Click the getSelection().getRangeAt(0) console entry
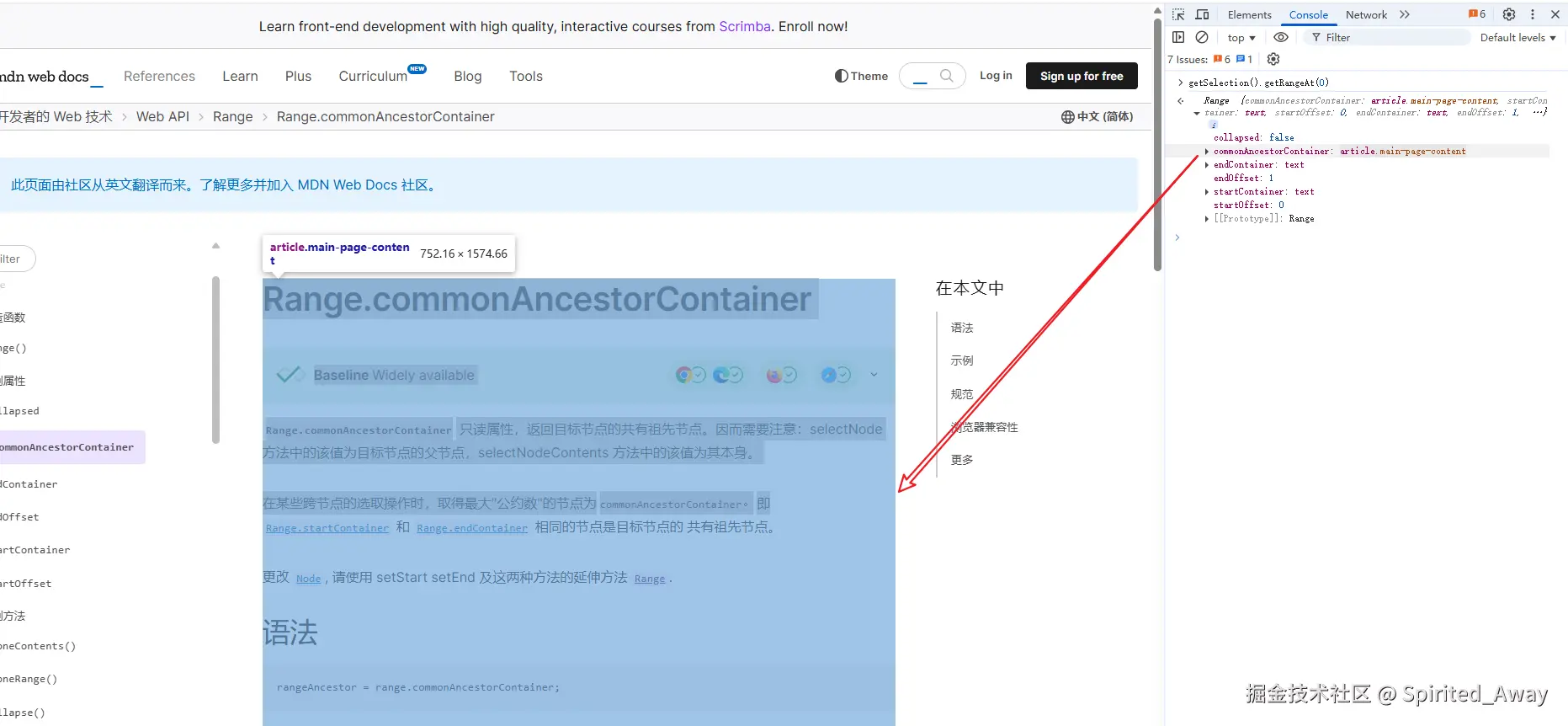Screen dimensions: 1568x726 point(1258,83)
